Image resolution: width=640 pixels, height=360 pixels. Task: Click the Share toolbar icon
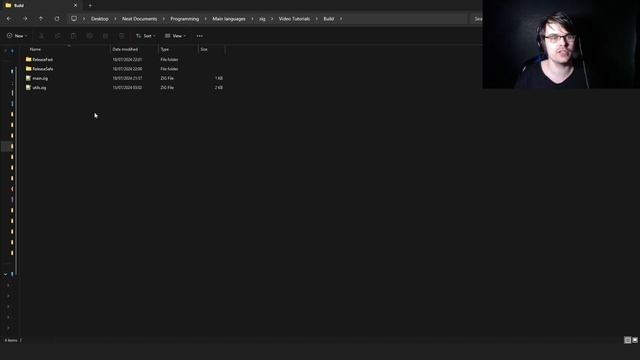105,36
